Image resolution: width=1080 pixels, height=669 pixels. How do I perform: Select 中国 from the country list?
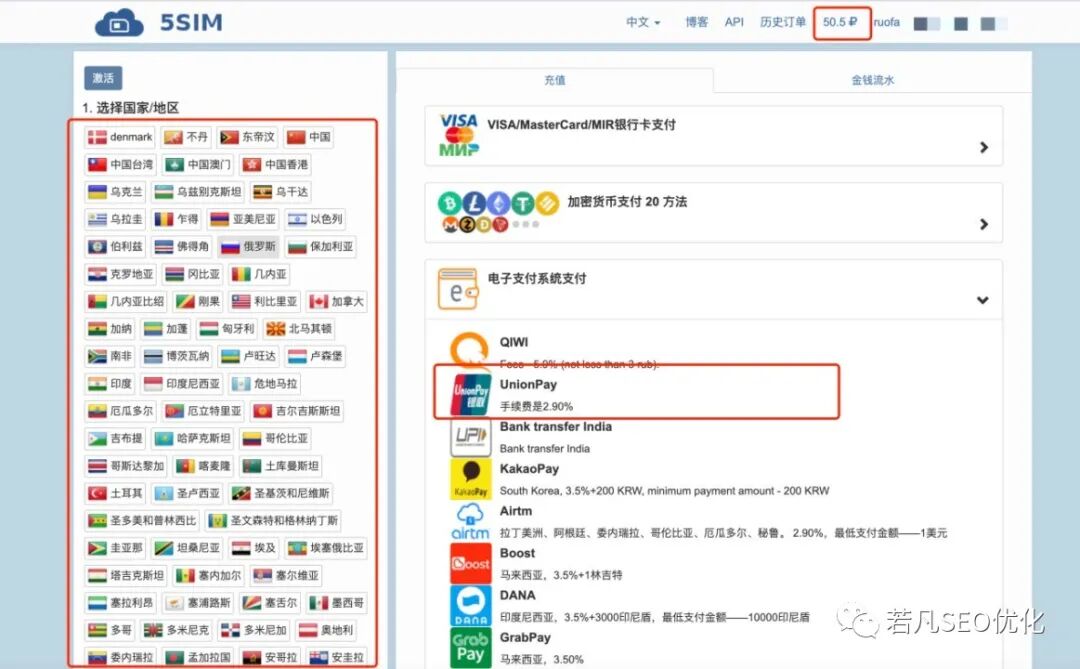309,136
